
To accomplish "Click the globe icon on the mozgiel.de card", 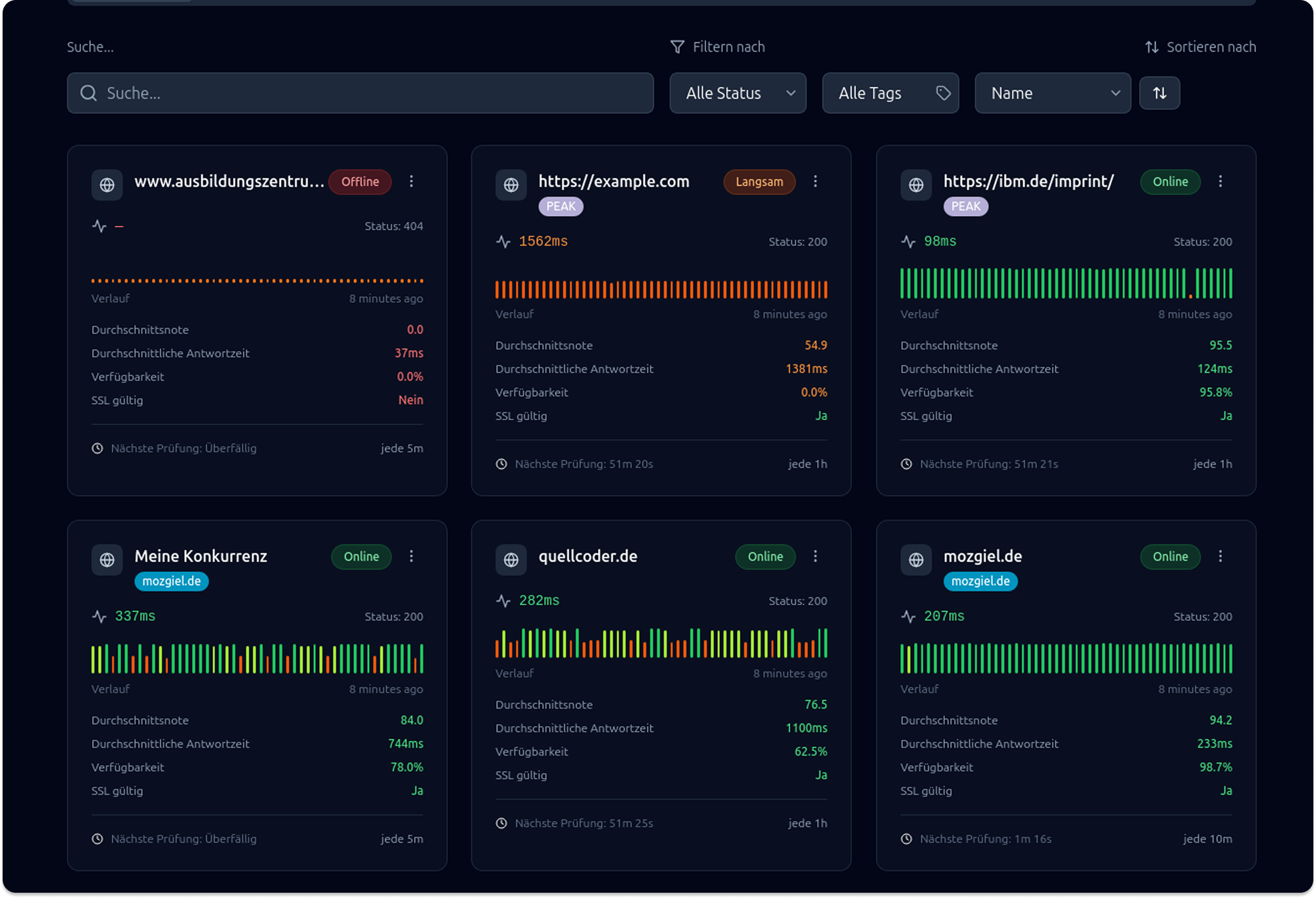I will (x=916, y=560).
